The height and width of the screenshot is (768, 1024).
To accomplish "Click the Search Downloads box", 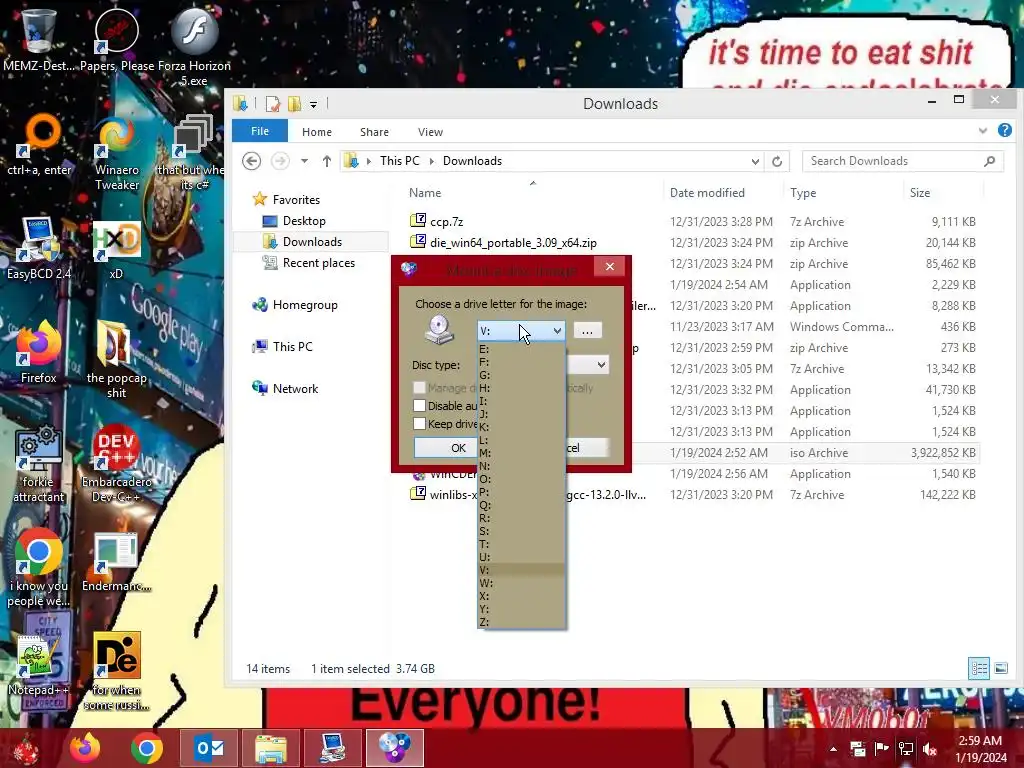I will point(903,161).
